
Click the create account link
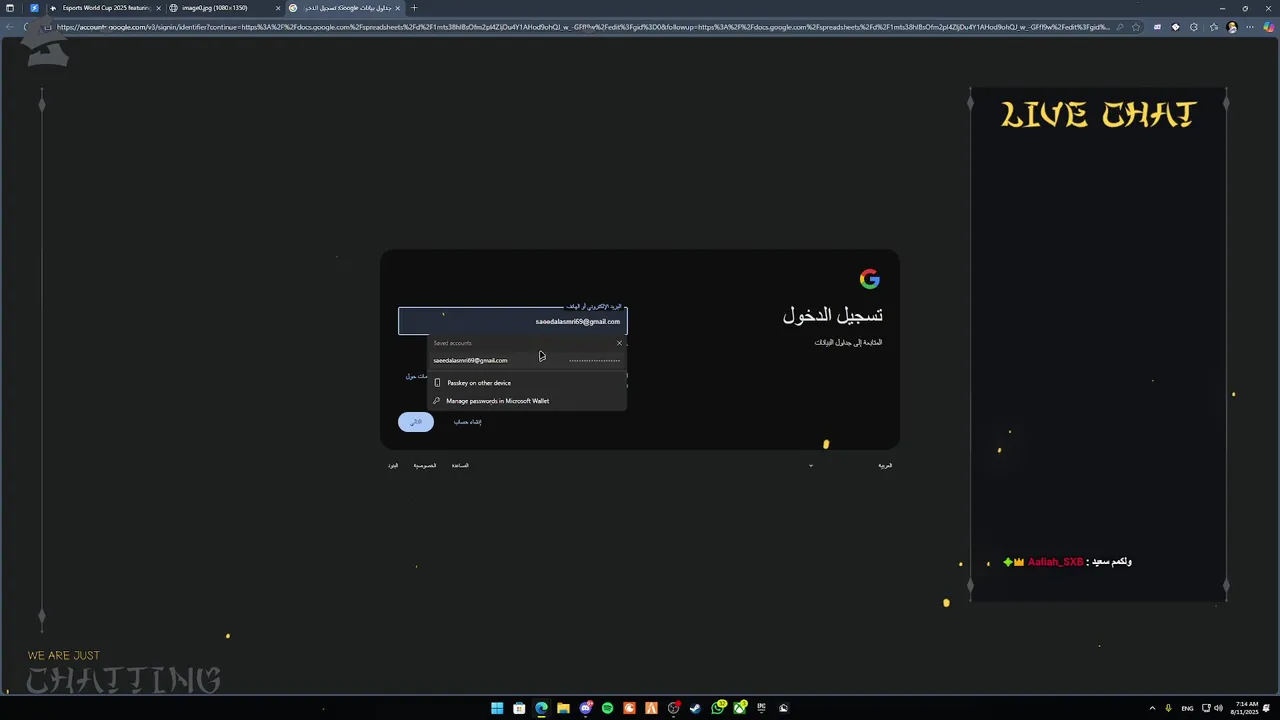point(467,422)
